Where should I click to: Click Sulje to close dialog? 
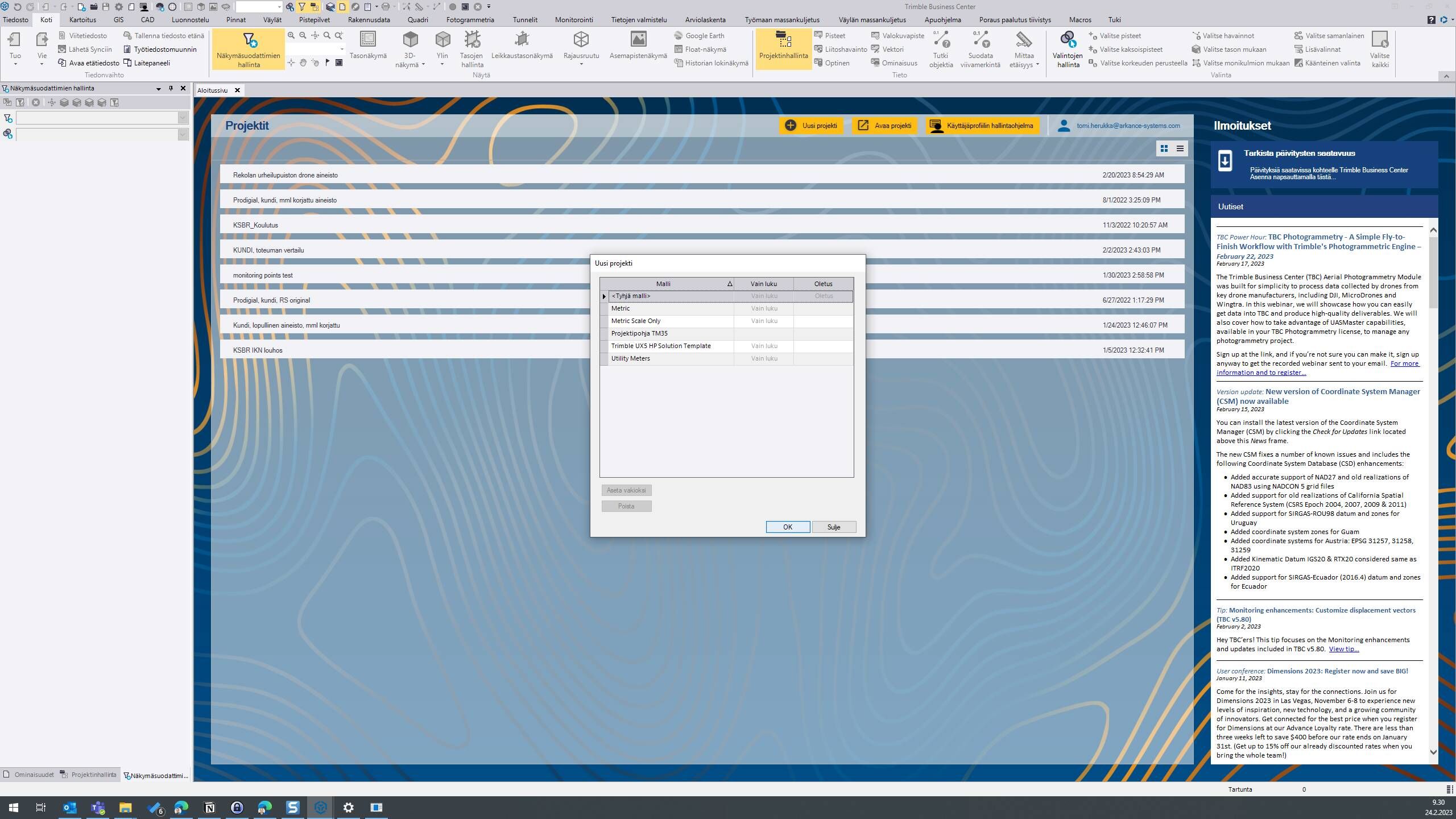(834, 527)
